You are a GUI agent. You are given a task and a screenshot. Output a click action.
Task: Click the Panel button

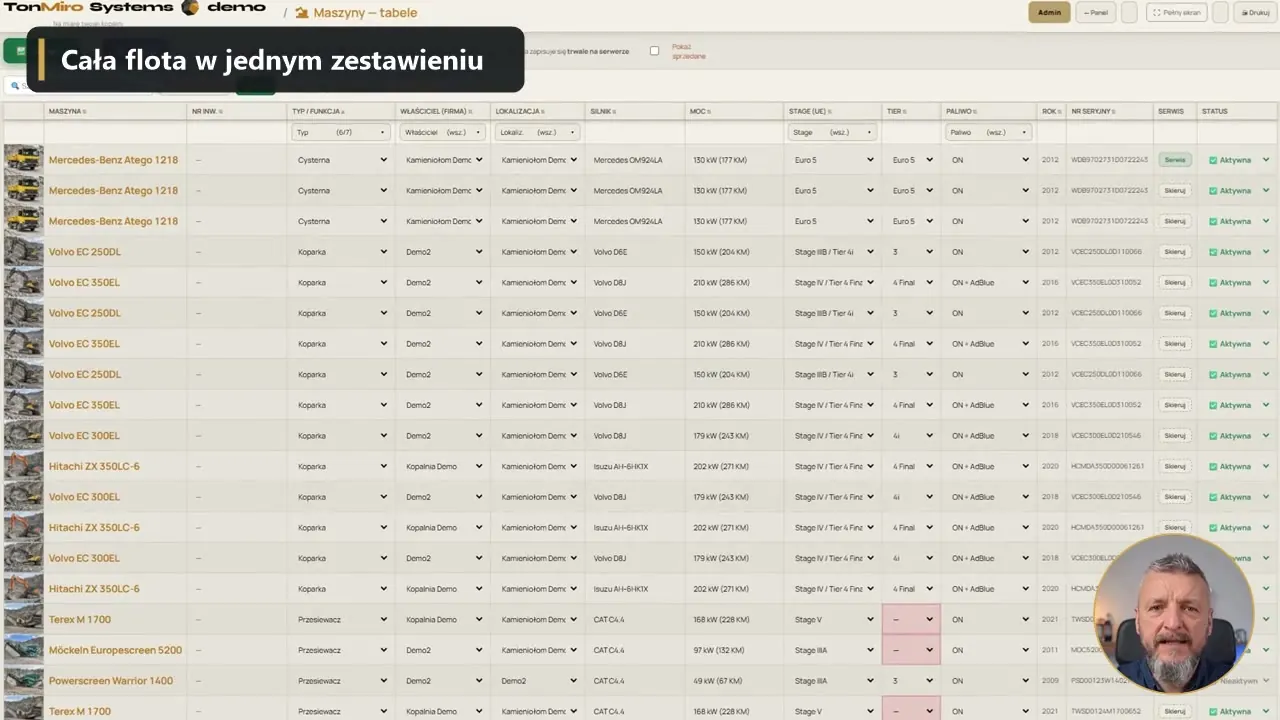click(1095, 13)
